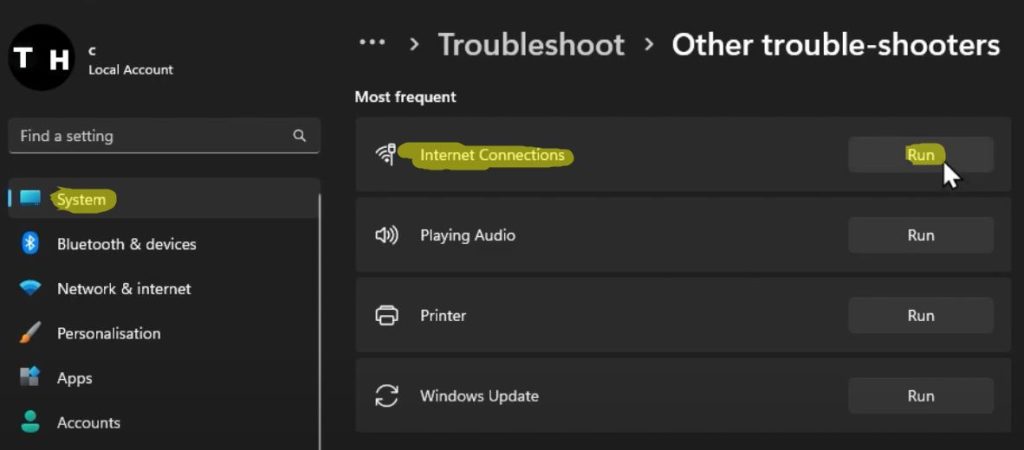Viewport: 1024px width, 450px height.
Task: Expand the breadcrumb ellipsis menu
Action: 372,42
